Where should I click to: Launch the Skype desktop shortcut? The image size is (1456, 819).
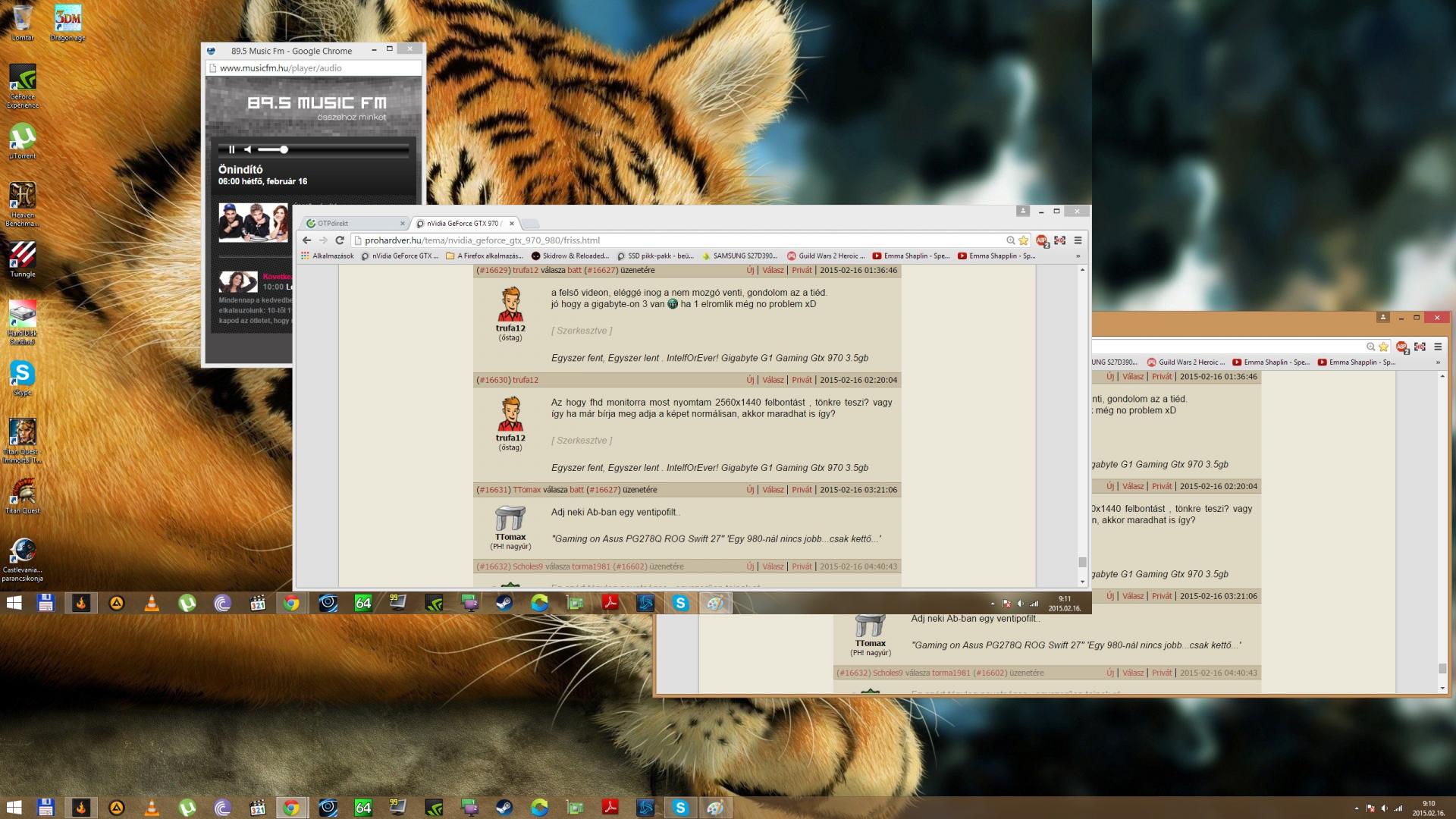23,378
